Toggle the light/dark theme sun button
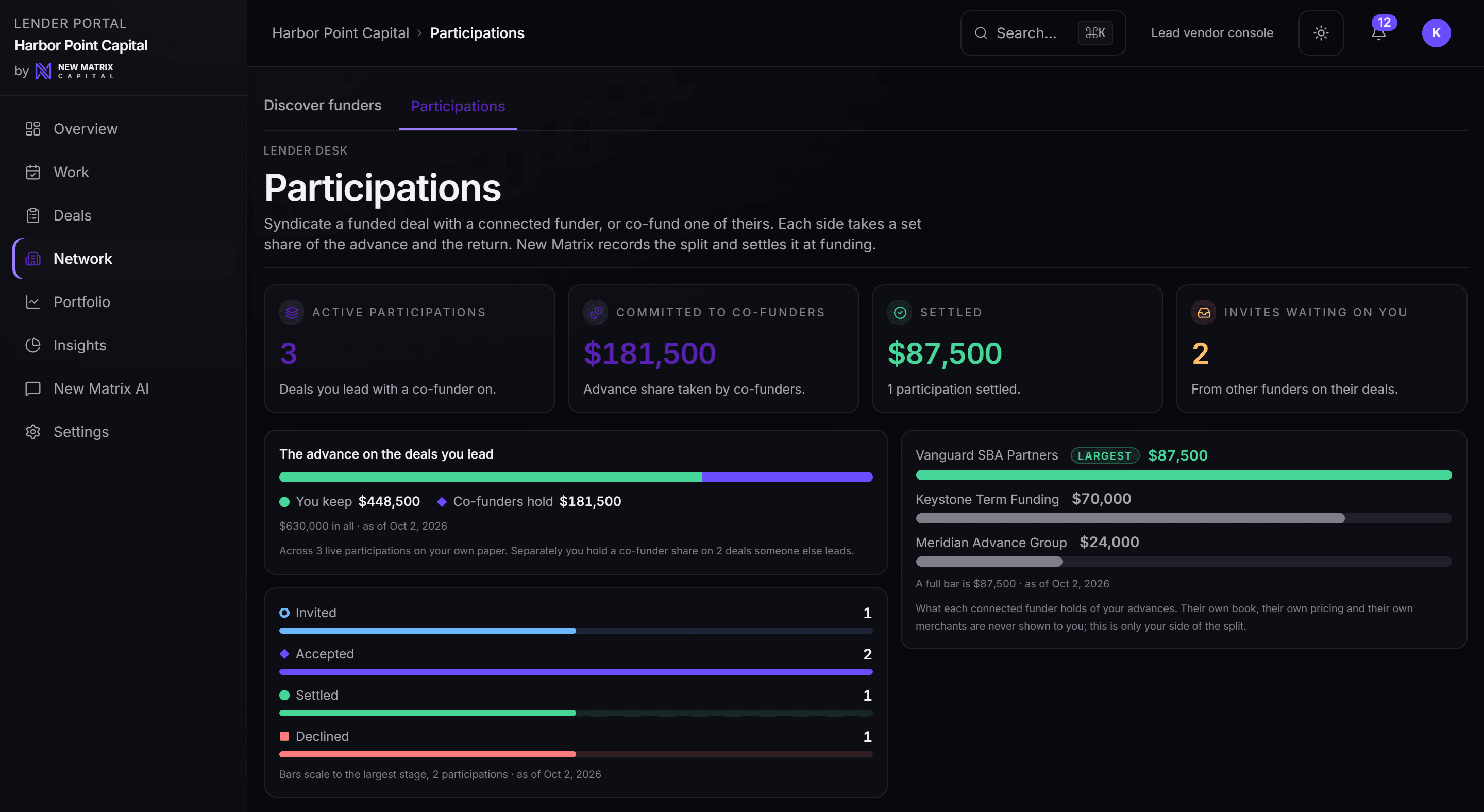 click(x=1321, y=33)
